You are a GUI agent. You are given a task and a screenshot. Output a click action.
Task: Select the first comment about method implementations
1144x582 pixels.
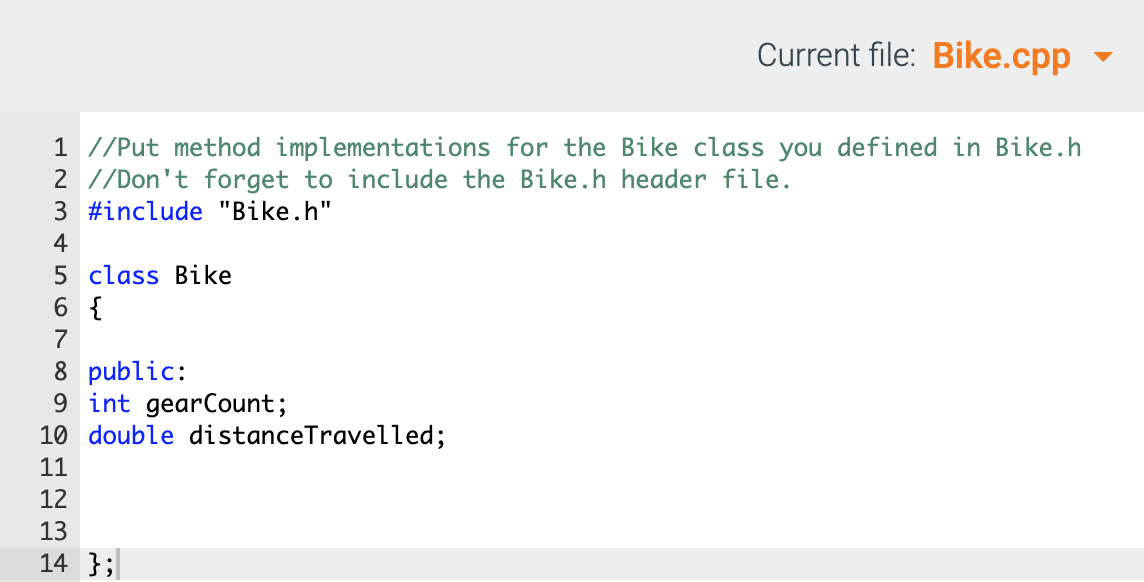coord(585,147)
